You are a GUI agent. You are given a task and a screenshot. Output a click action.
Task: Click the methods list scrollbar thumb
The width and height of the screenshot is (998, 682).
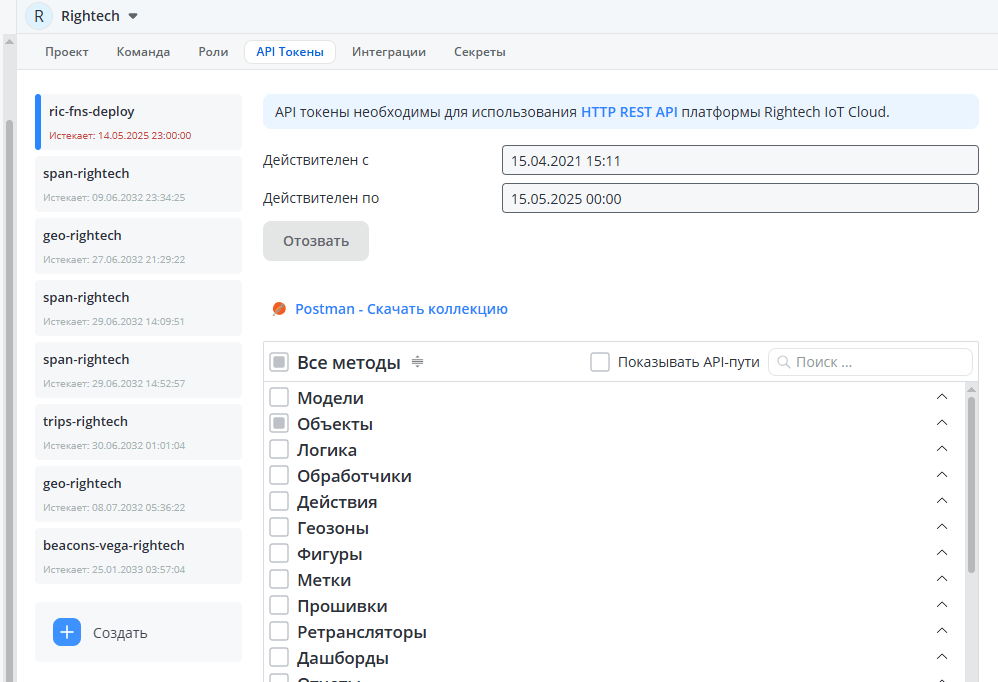point(971,485)
